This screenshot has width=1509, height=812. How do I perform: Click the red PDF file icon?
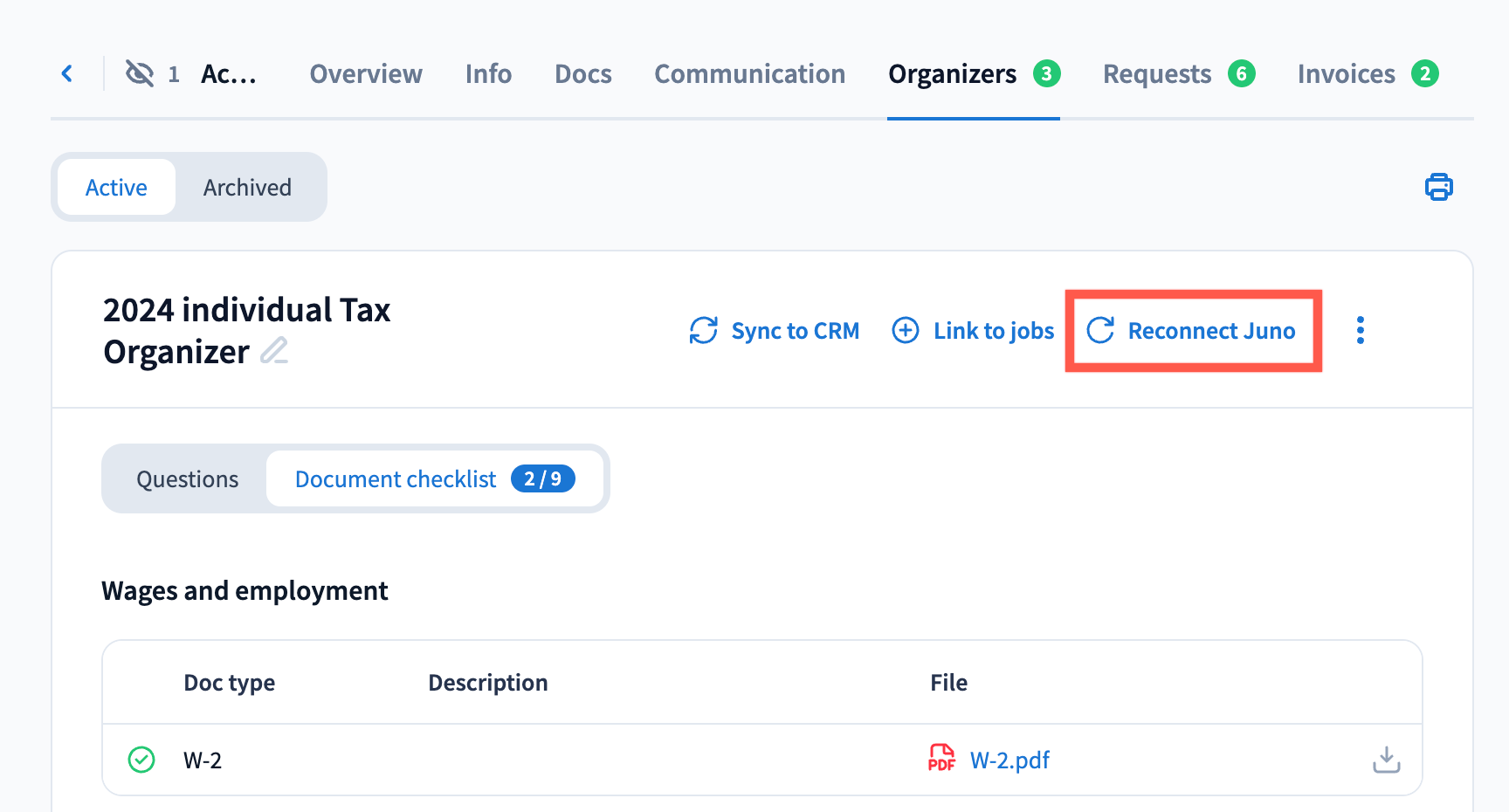(x=941, y=759)
